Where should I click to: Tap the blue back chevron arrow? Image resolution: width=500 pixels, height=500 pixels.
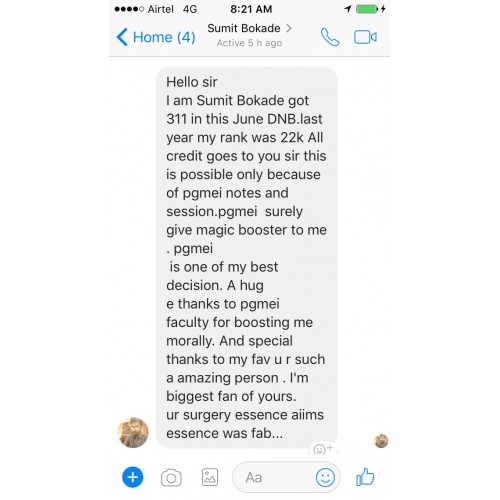coord(122,37)
